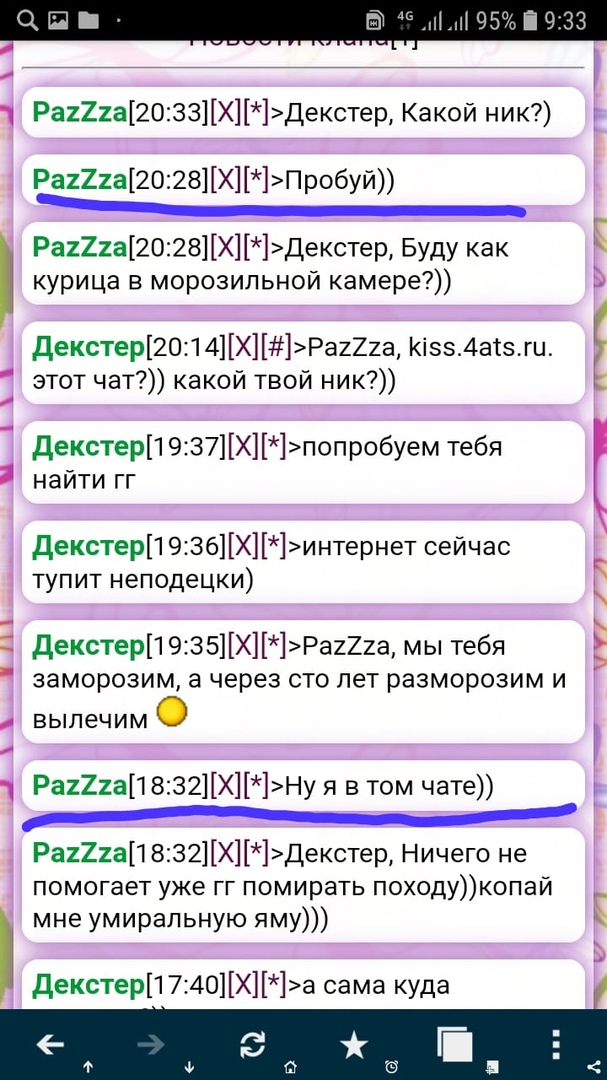Bookmark the page with the star icon
607x1080 pixels.
354,1045
